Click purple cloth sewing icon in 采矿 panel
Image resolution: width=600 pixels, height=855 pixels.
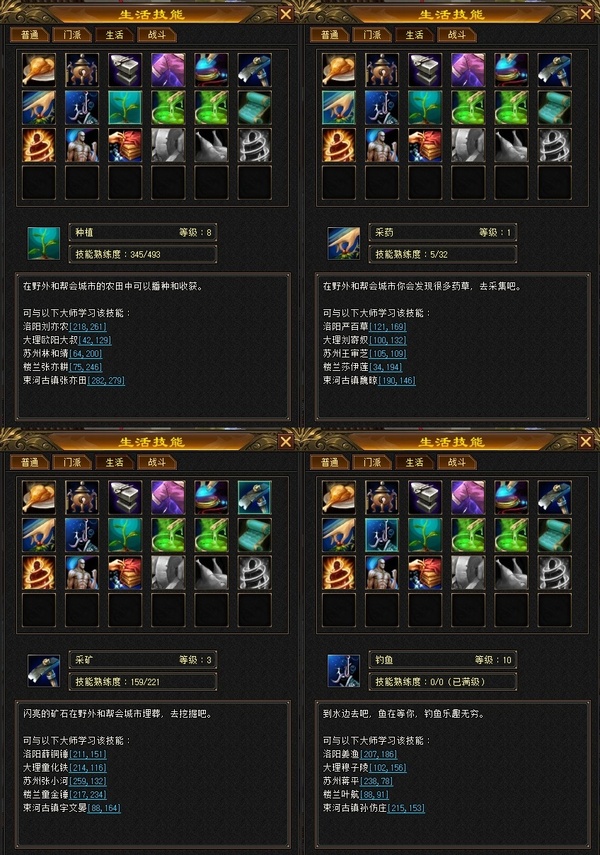tap(168, 497)
